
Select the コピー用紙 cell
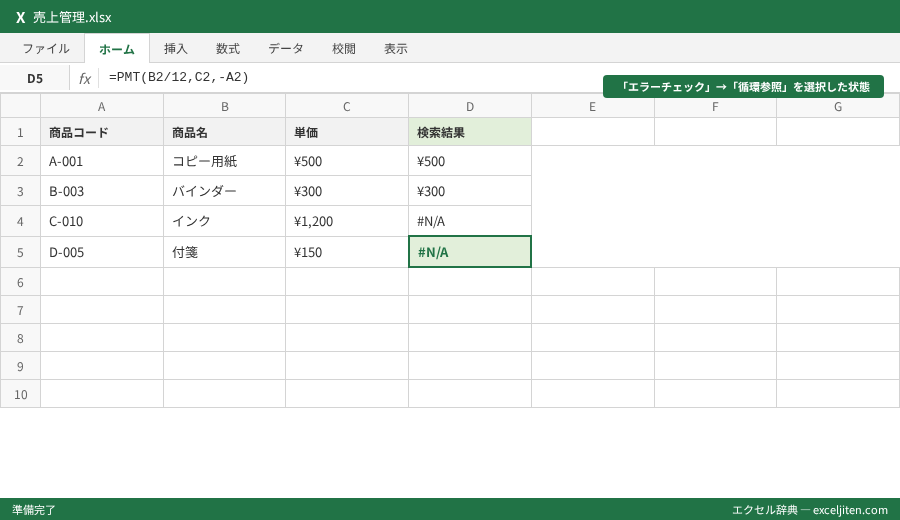[224, 161]
